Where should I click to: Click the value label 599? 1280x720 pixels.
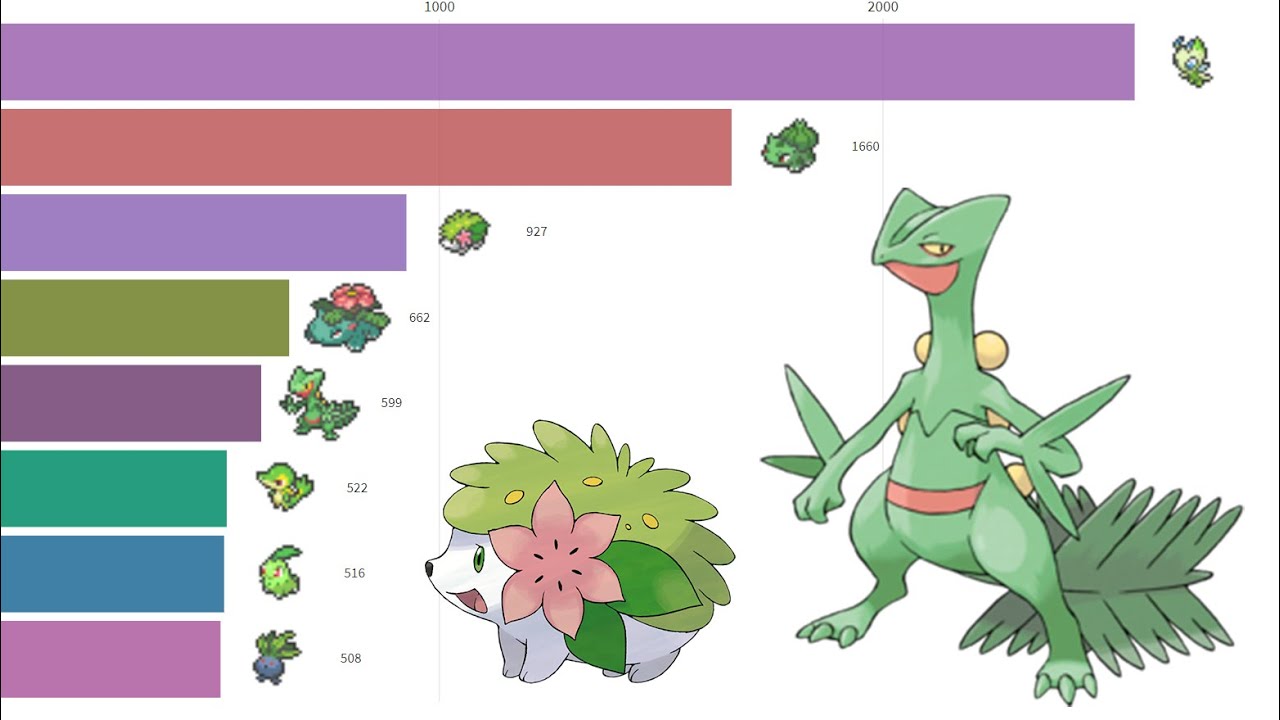391,403
